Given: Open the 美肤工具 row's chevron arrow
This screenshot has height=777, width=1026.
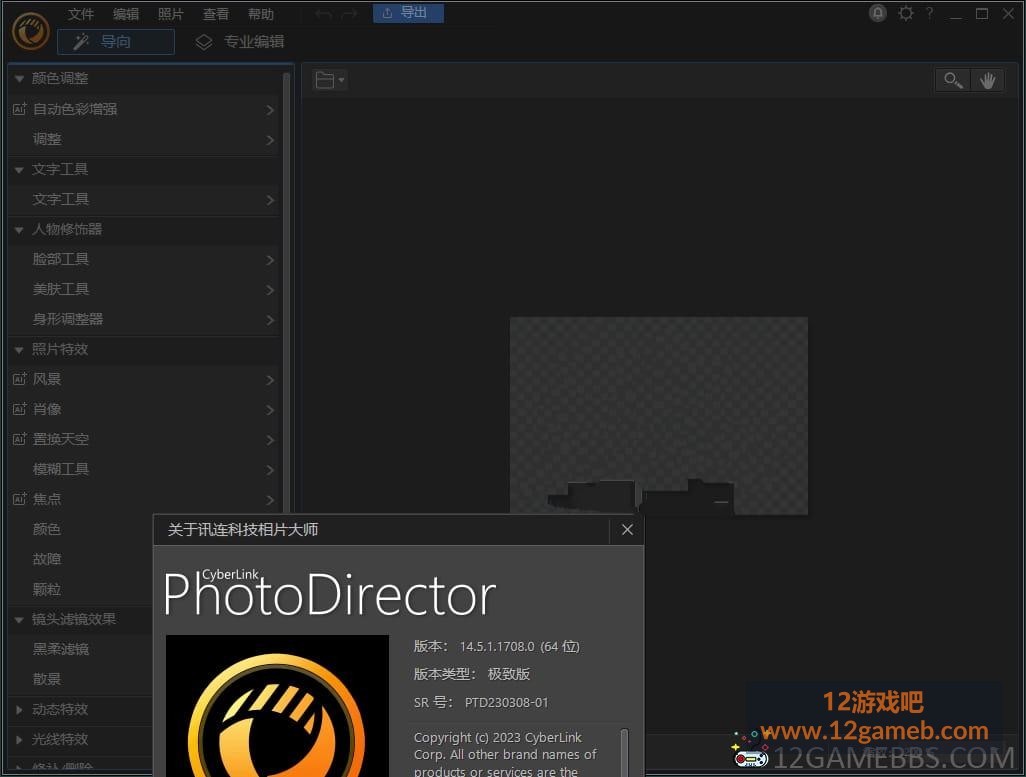Looking at the screenshot, I should [270, 290].
